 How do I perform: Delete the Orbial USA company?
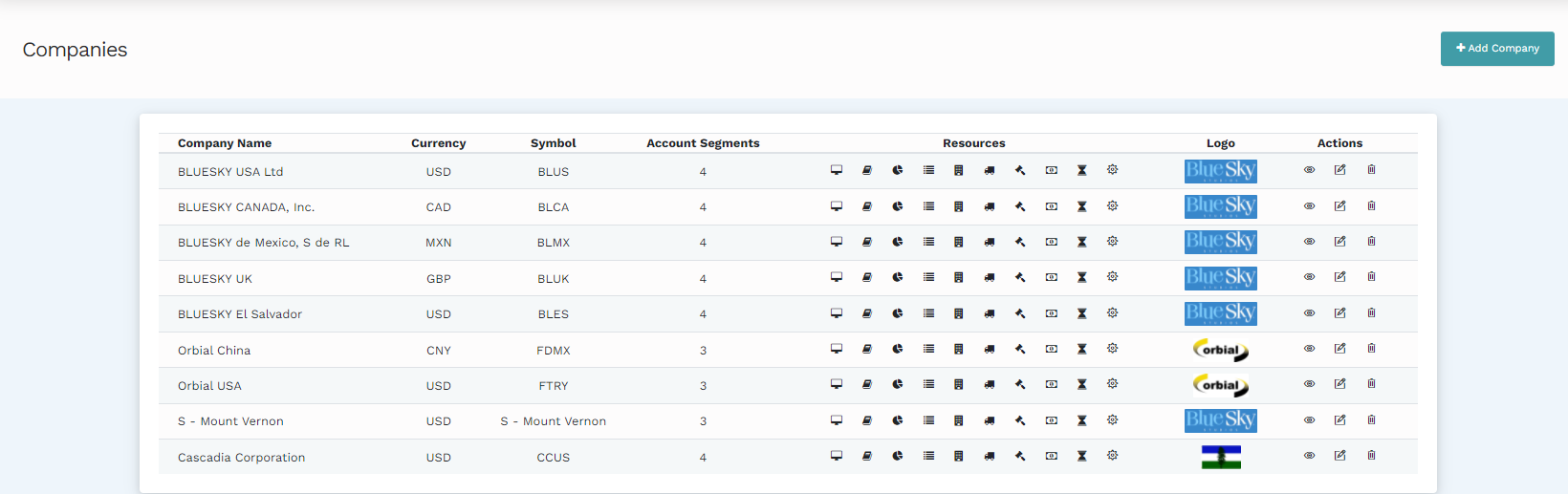(x=1371, y=384)
